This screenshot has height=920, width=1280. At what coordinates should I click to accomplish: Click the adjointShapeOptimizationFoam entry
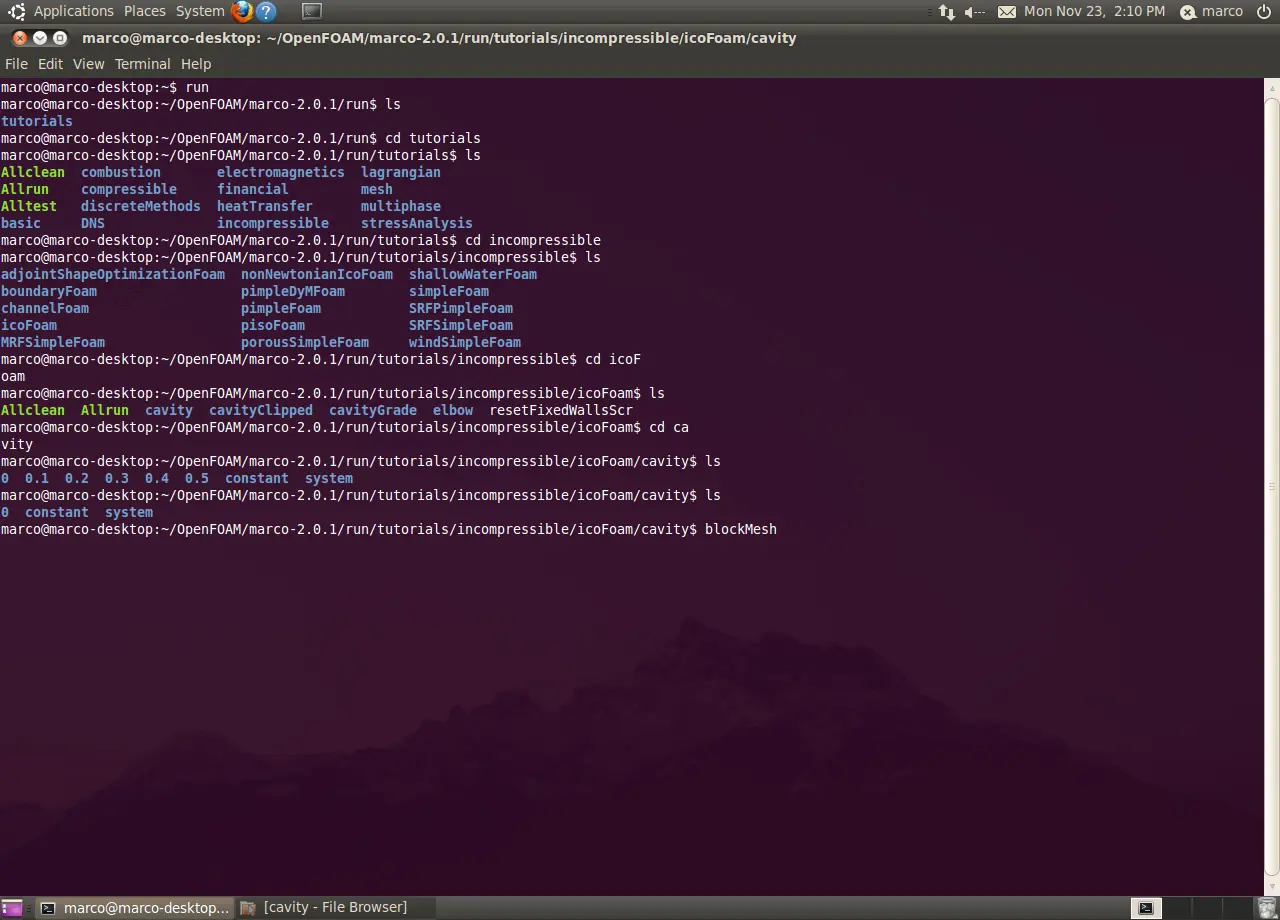pyautogui.click(x=113, y=274)
